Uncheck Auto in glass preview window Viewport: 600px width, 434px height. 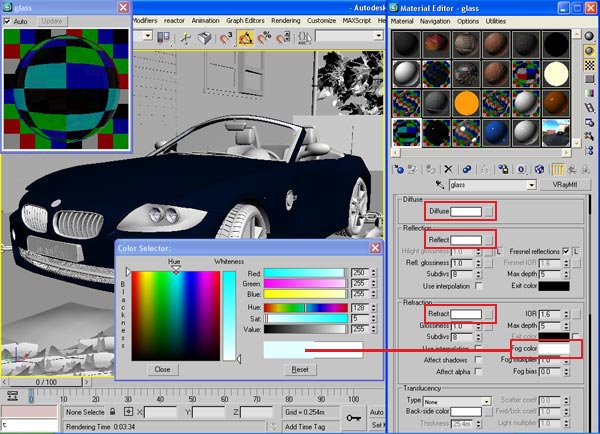pyautogui.click(x=8, y=20)
